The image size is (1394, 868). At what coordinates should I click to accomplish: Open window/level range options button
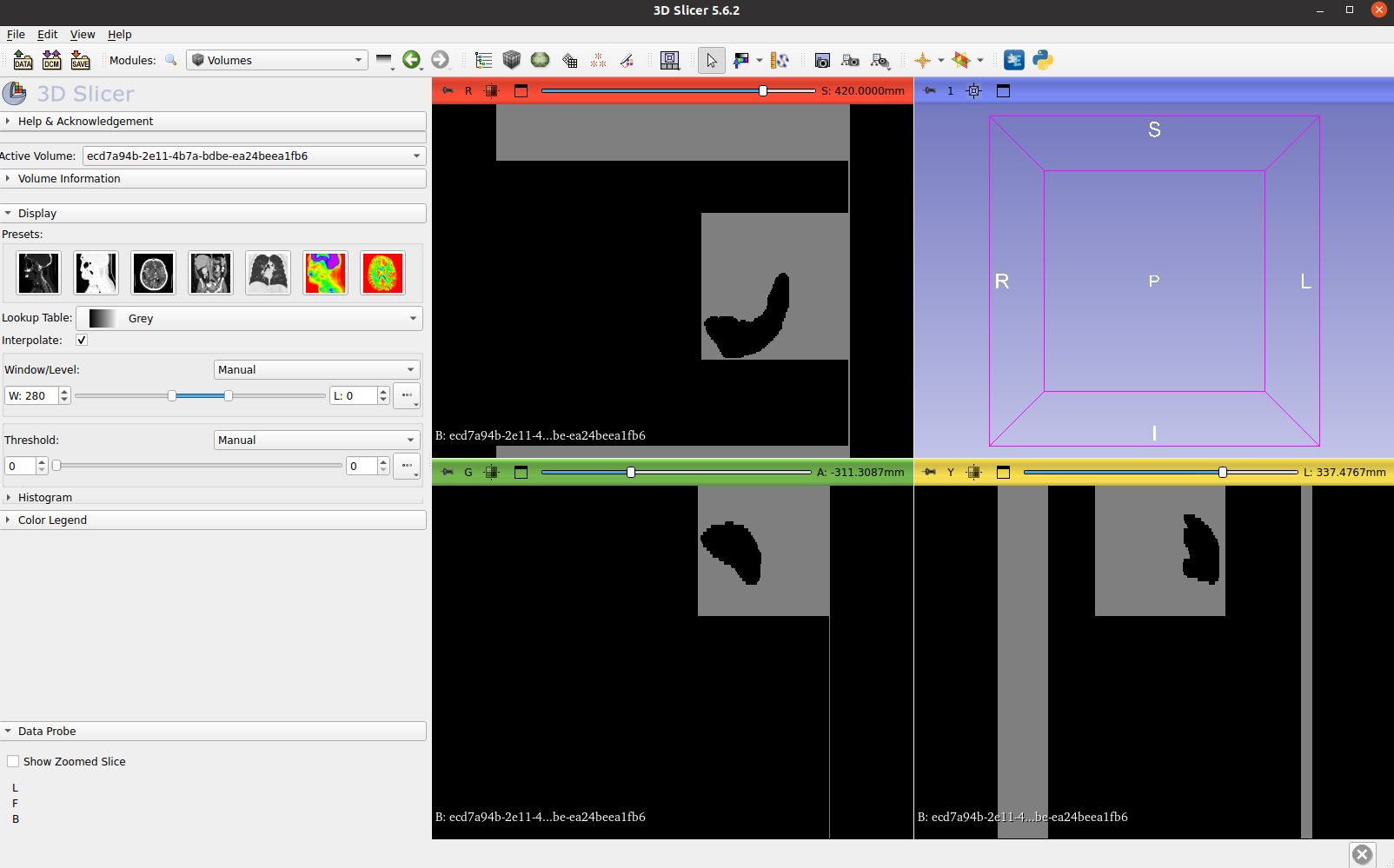click(x=407, y=395)
